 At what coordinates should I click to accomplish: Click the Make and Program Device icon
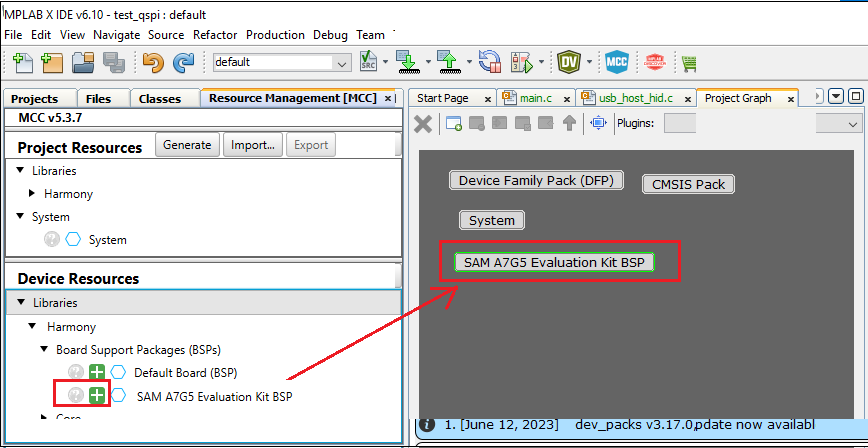[408, 61]
